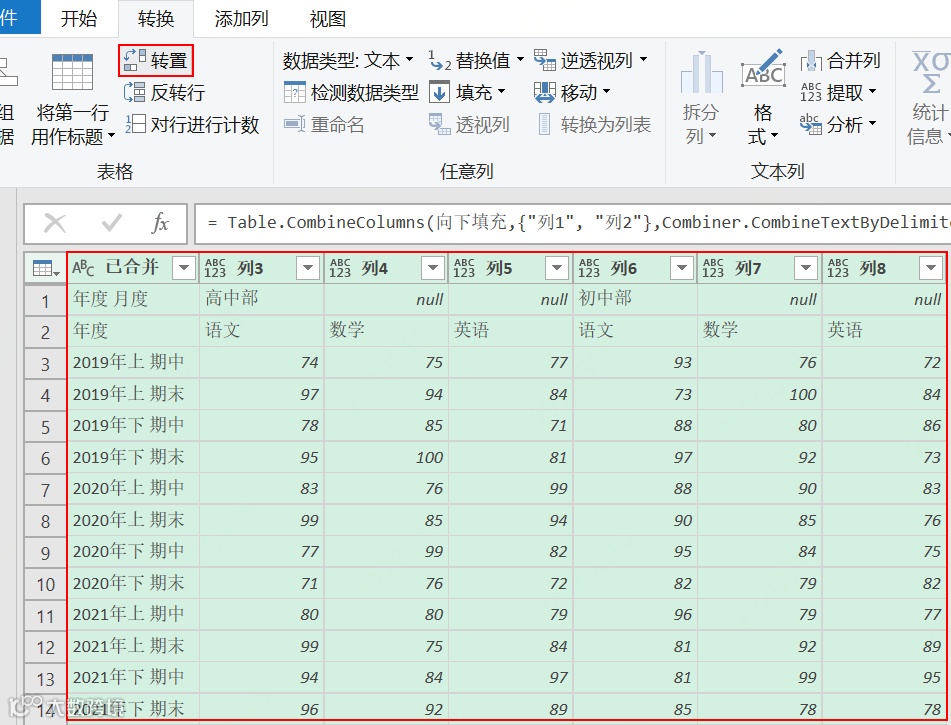951x725 pixels.
Task: Open 列5 column filter dropdown
Action: pyautogui.click(x=557, y=268)
